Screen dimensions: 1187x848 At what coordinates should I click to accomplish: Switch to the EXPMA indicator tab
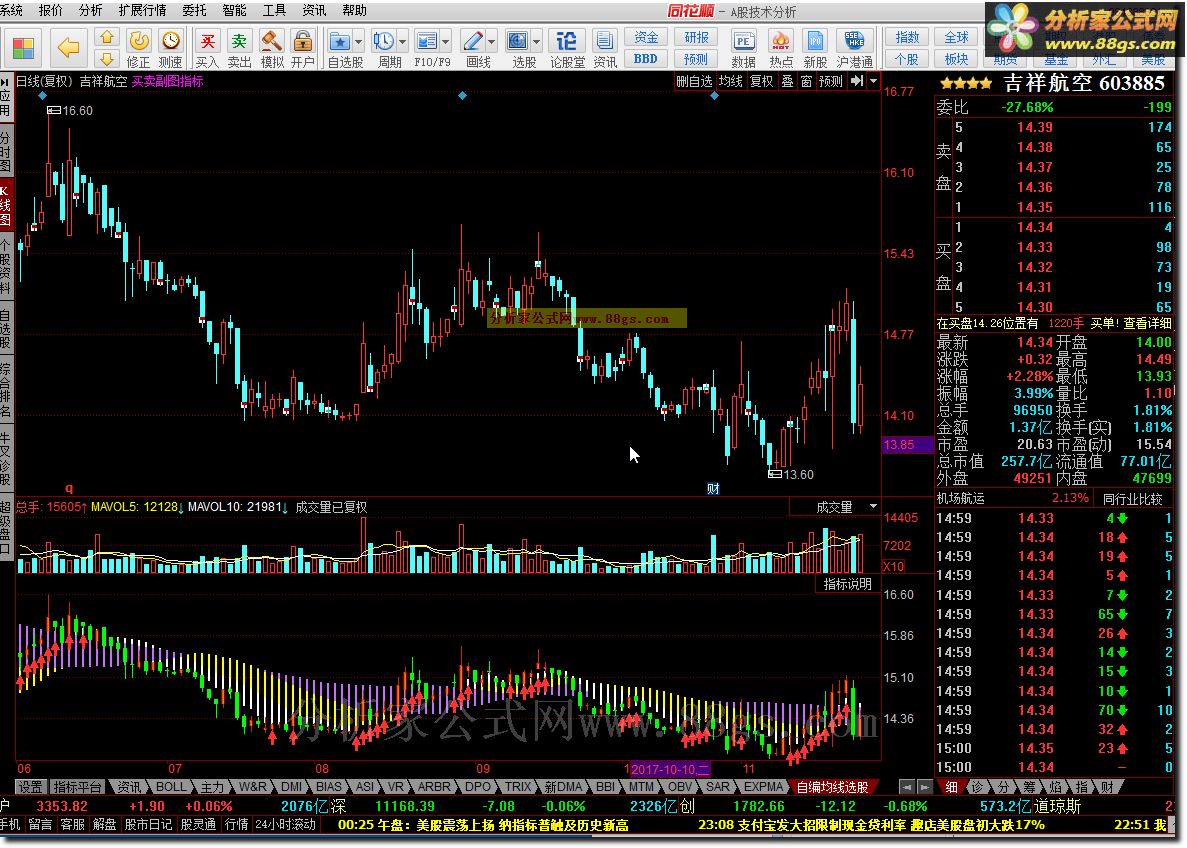763,787
